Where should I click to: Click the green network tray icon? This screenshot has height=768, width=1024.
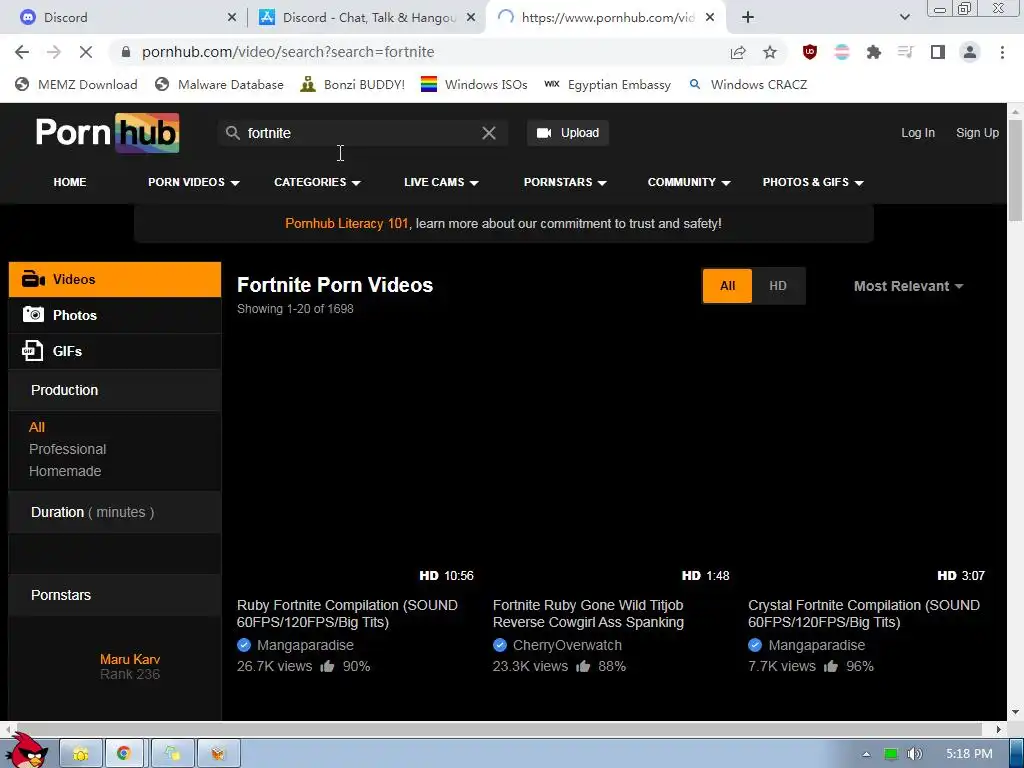(x=890, y=754)
